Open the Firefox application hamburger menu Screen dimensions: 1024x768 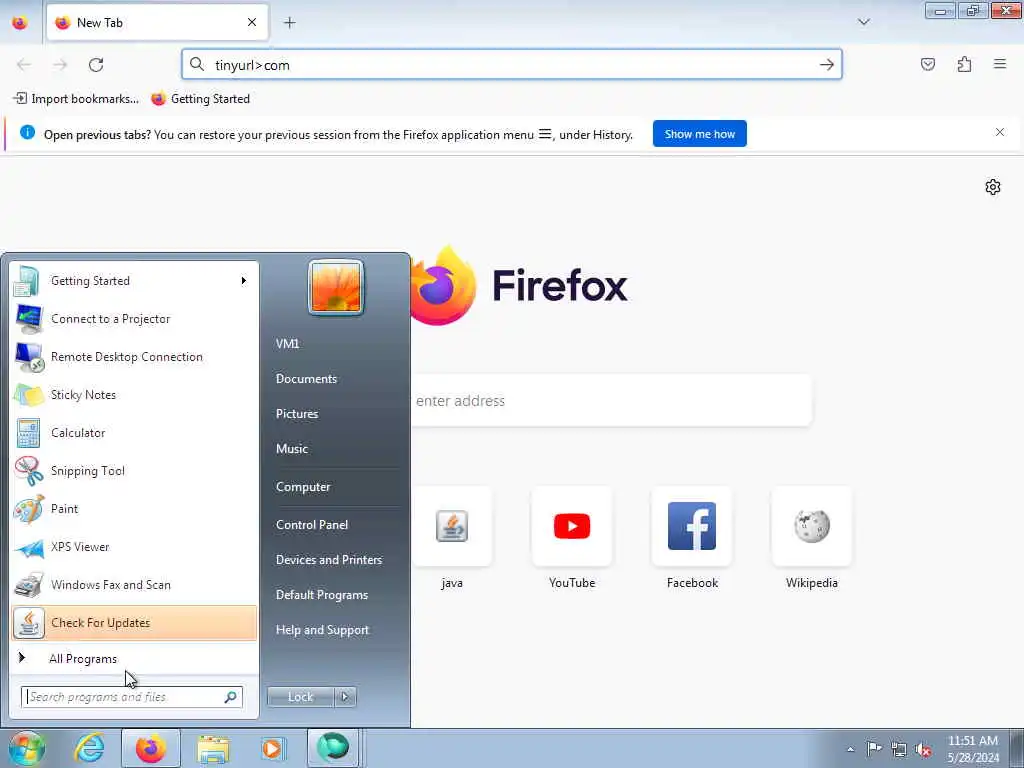1000,64
